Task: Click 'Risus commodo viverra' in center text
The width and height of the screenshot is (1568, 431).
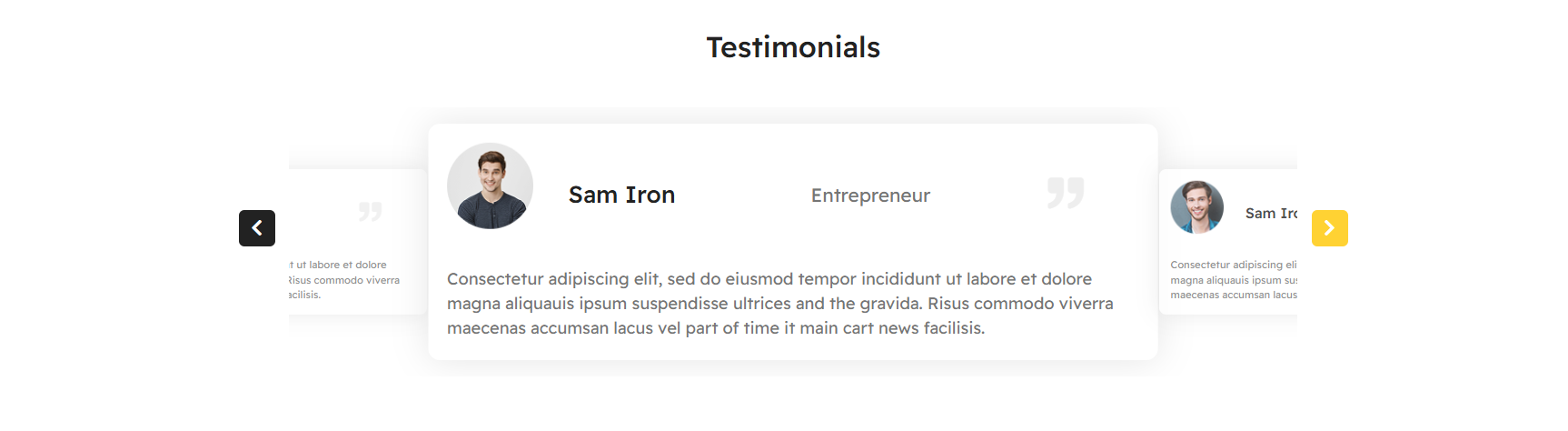Action: (1020, 304)
